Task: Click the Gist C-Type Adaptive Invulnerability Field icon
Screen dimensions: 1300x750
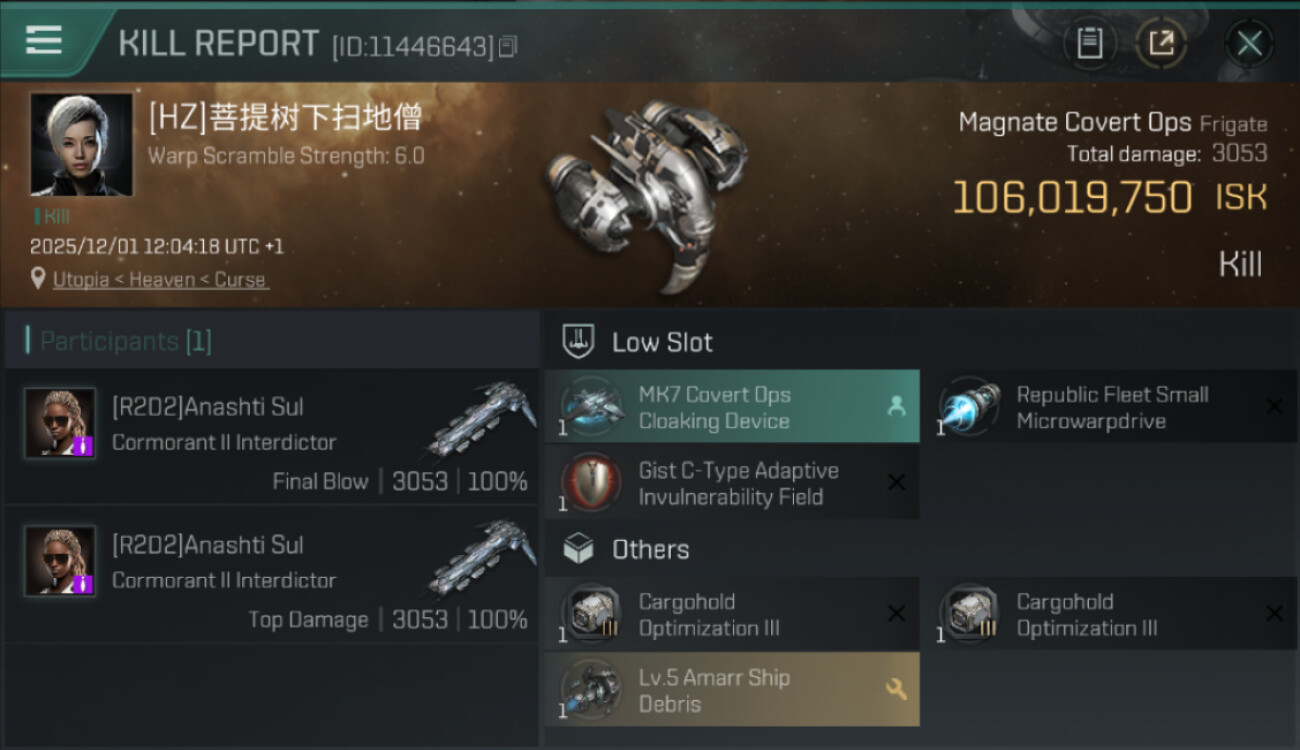Action: coord(590,483)
